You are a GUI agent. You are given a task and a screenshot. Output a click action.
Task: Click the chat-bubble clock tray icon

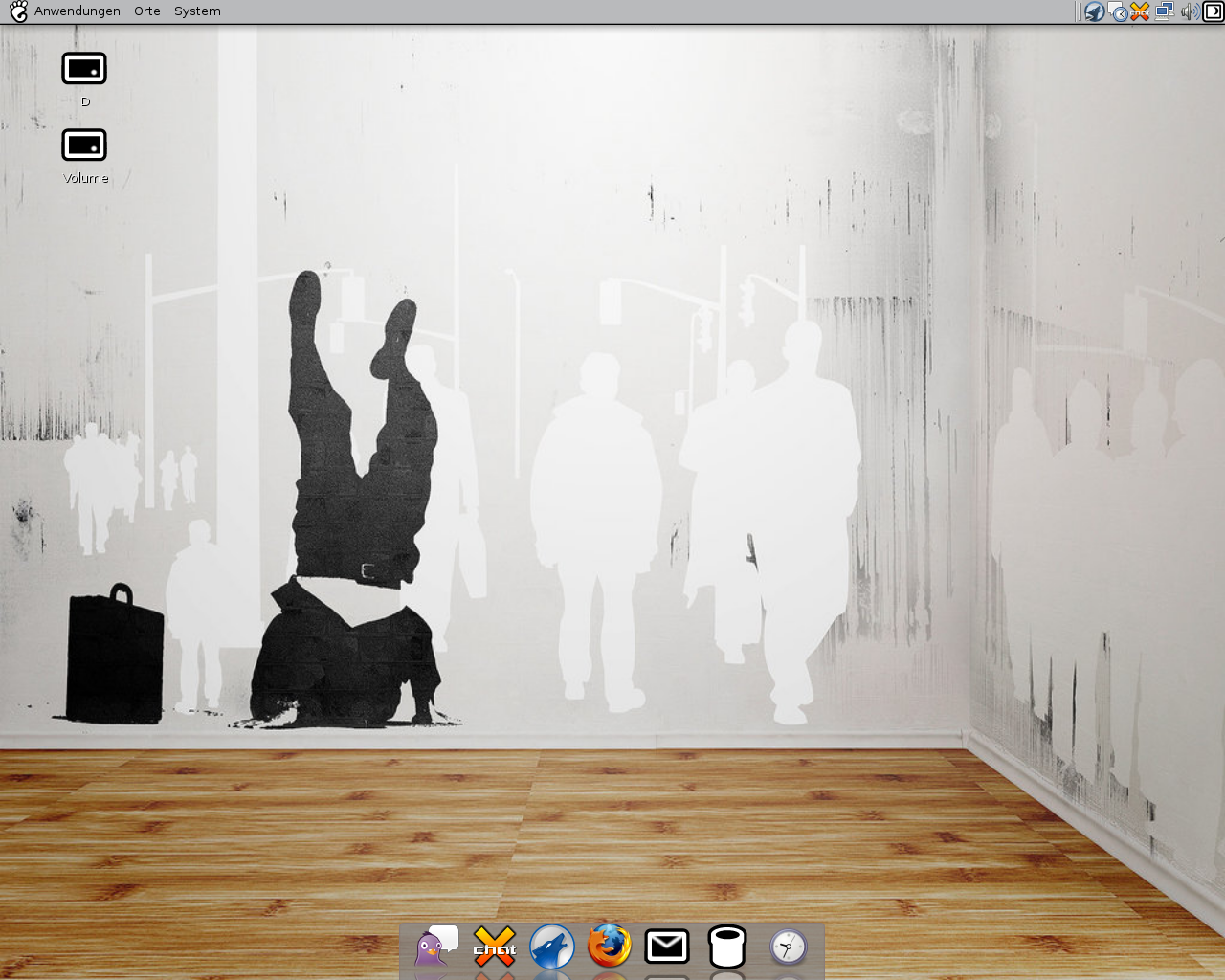click(x=1118, y=11)
